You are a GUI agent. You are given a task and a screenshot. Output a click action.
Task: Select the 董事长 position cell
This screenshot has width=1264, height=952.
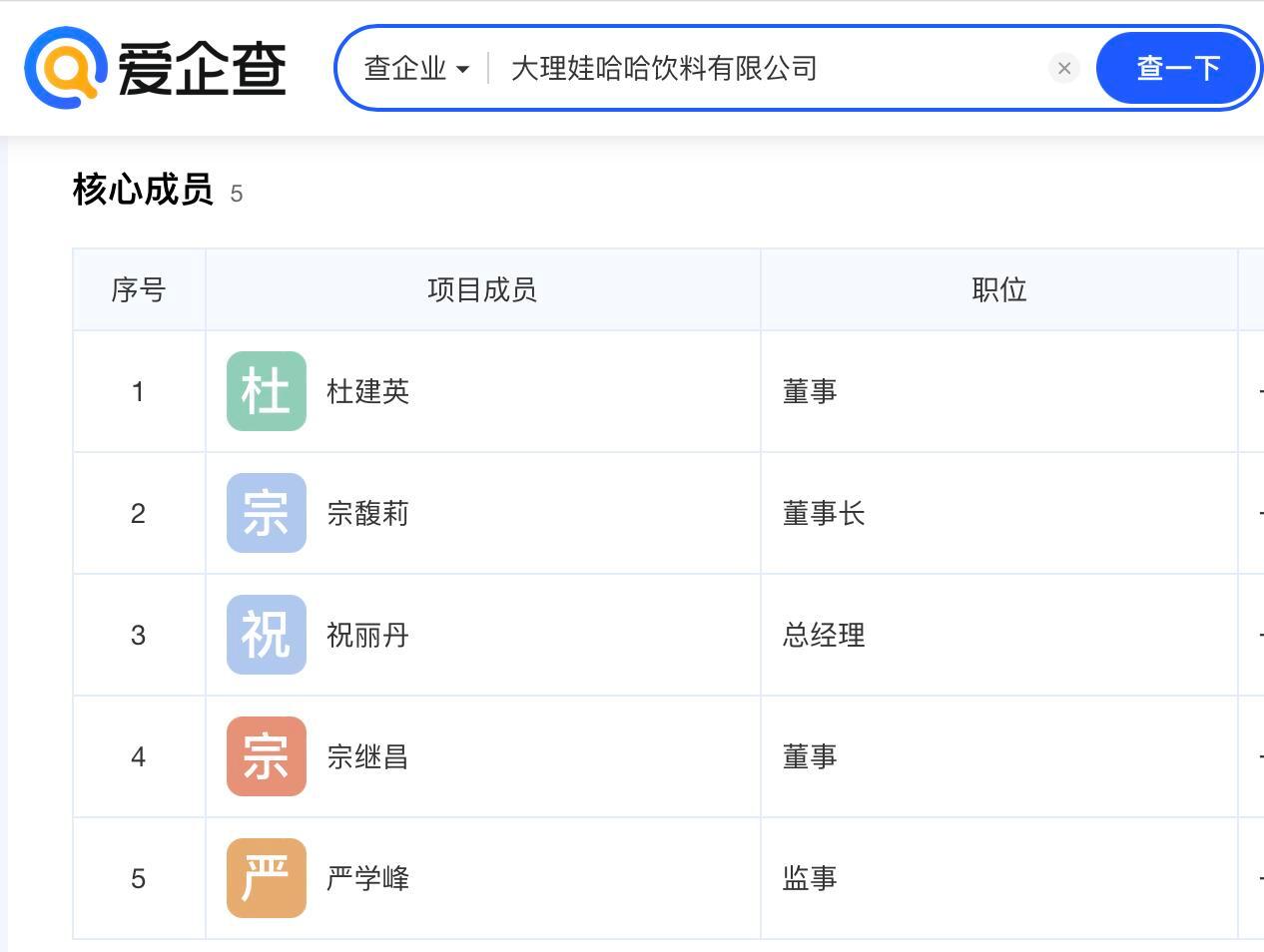[999, 513]
